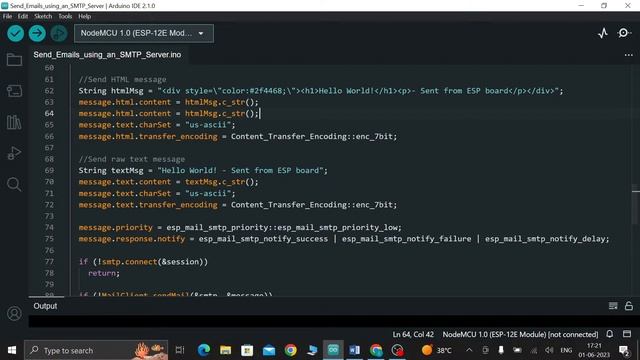Image resolution: width=640 pixels, height=360 pixels.
Task: Open Microsoft Word from the taskbar
Action: coord(354,350)
